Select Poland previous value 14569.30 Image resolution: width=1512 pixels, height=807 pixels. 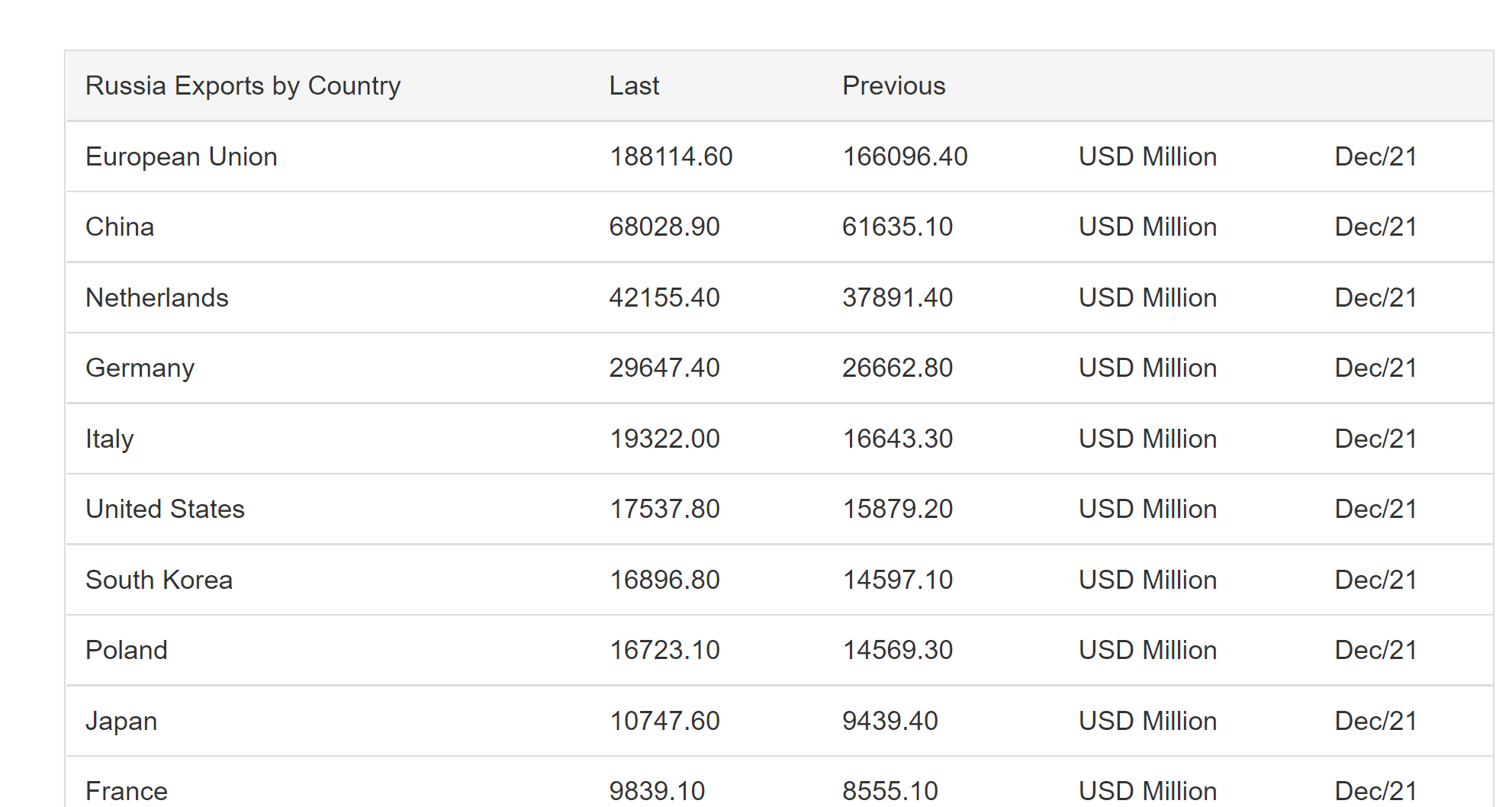point(897,650)
